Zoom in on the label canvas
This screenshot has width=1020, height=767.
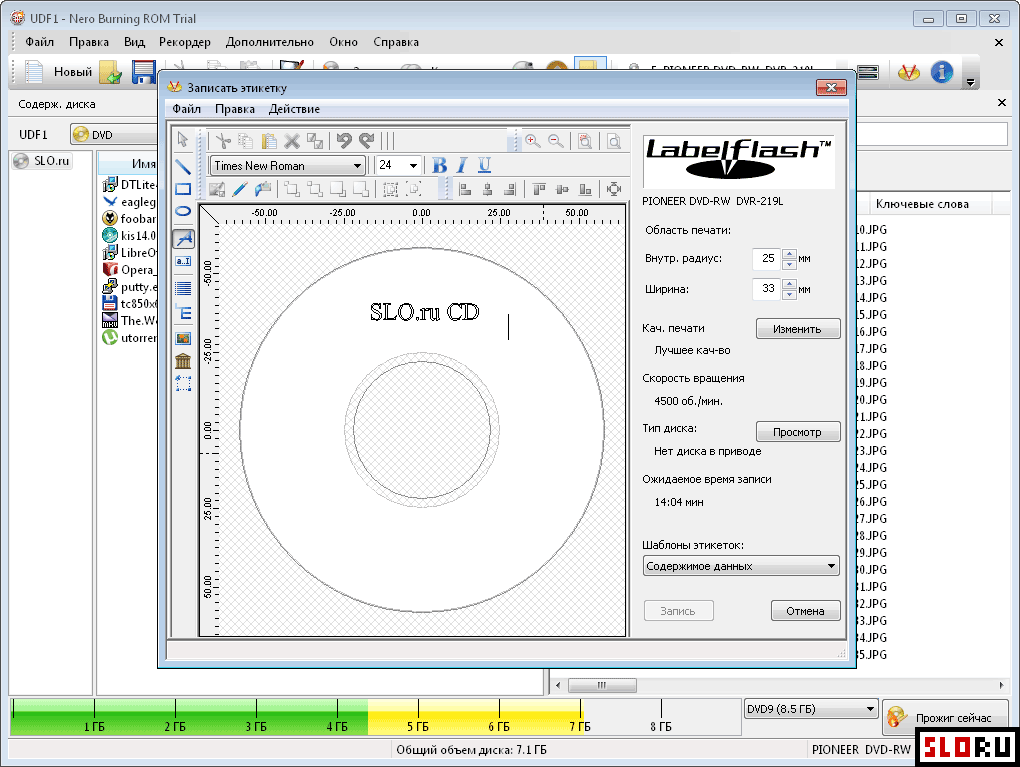[x=533, y=141]
